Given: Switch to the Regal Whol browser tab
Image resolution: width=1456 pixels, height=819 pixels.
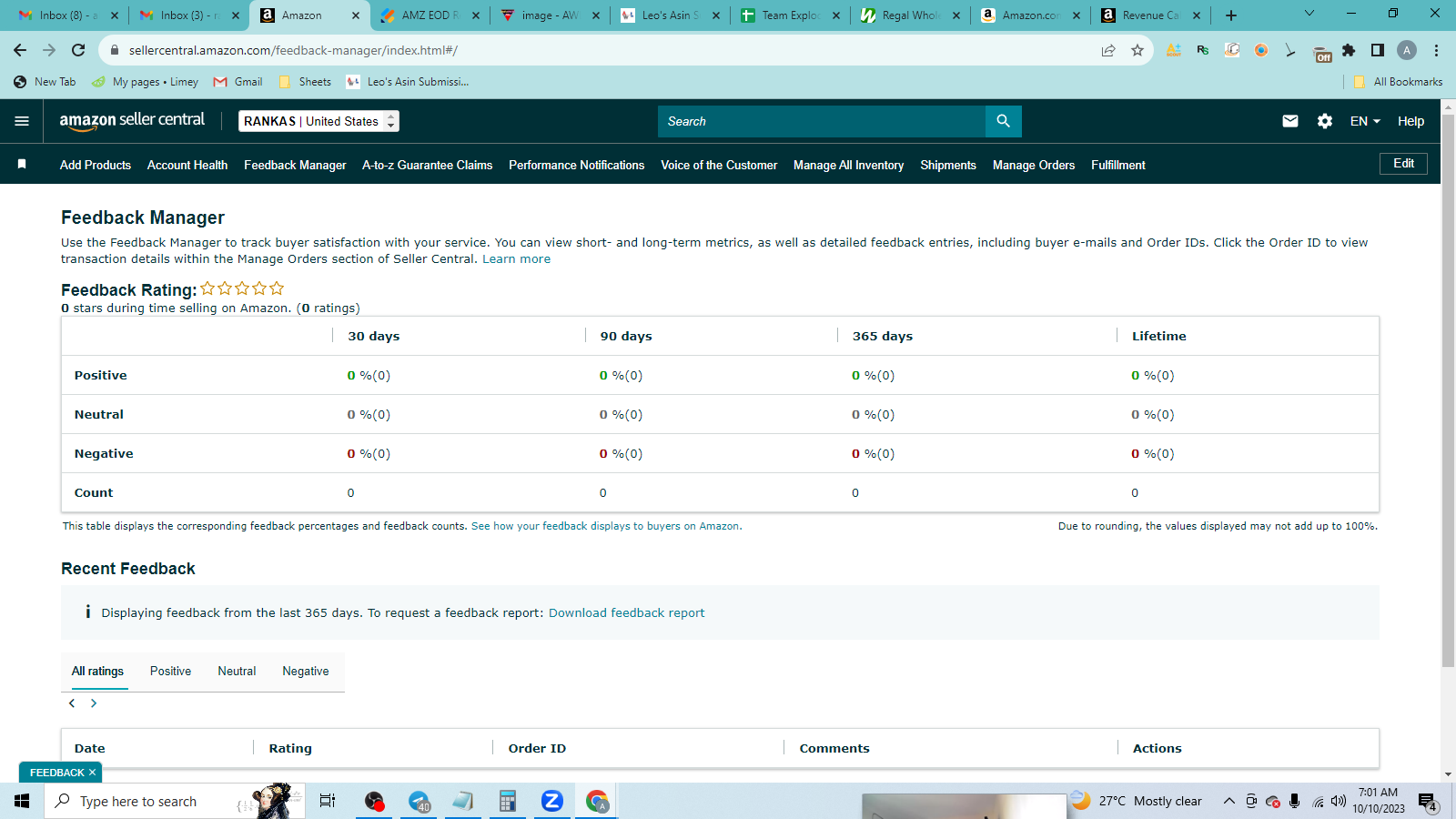Looking at the screenshot, I should [910, 15].
